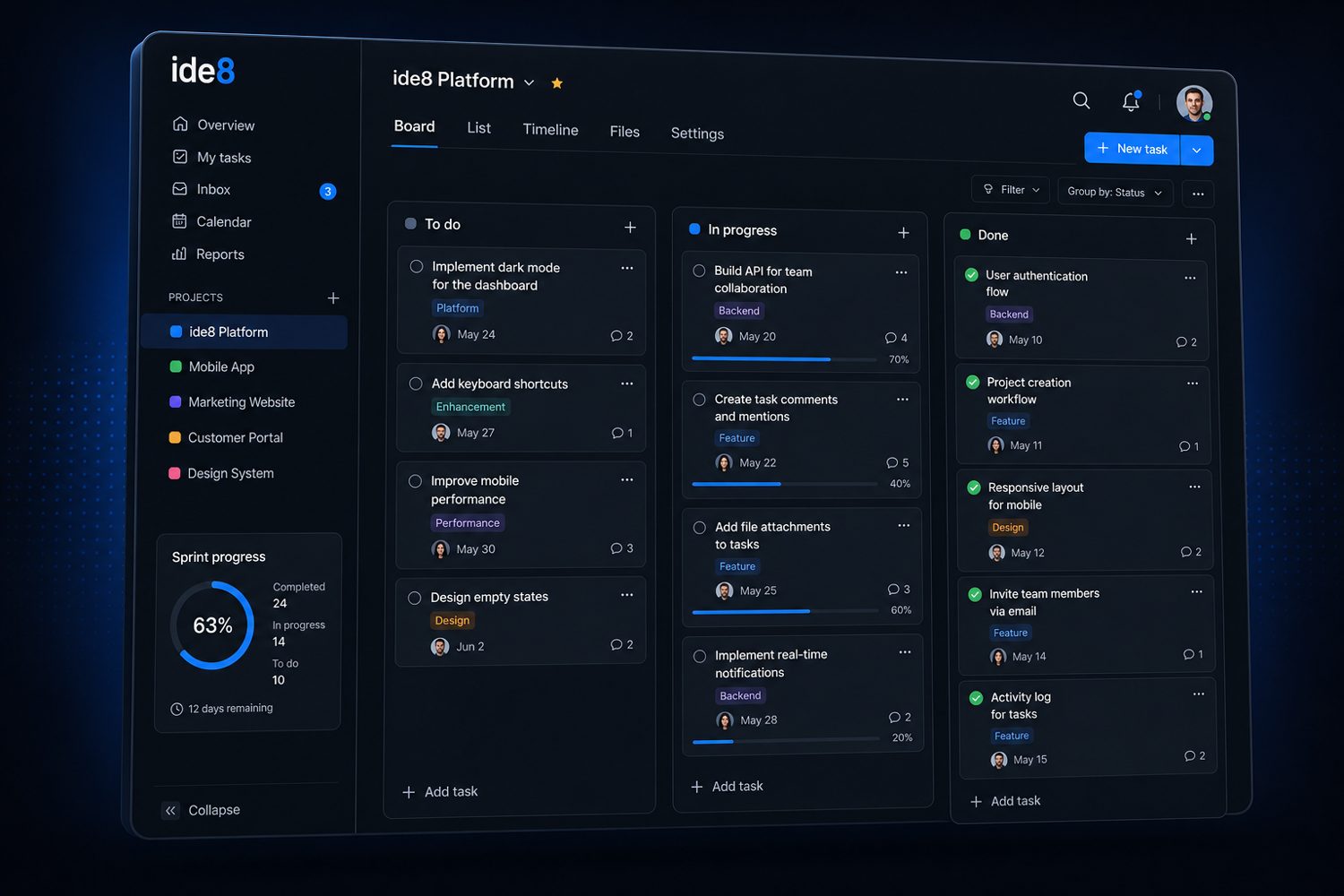
Task: Mark Add file attachments task complete
Action: click(x=700, y=528)
